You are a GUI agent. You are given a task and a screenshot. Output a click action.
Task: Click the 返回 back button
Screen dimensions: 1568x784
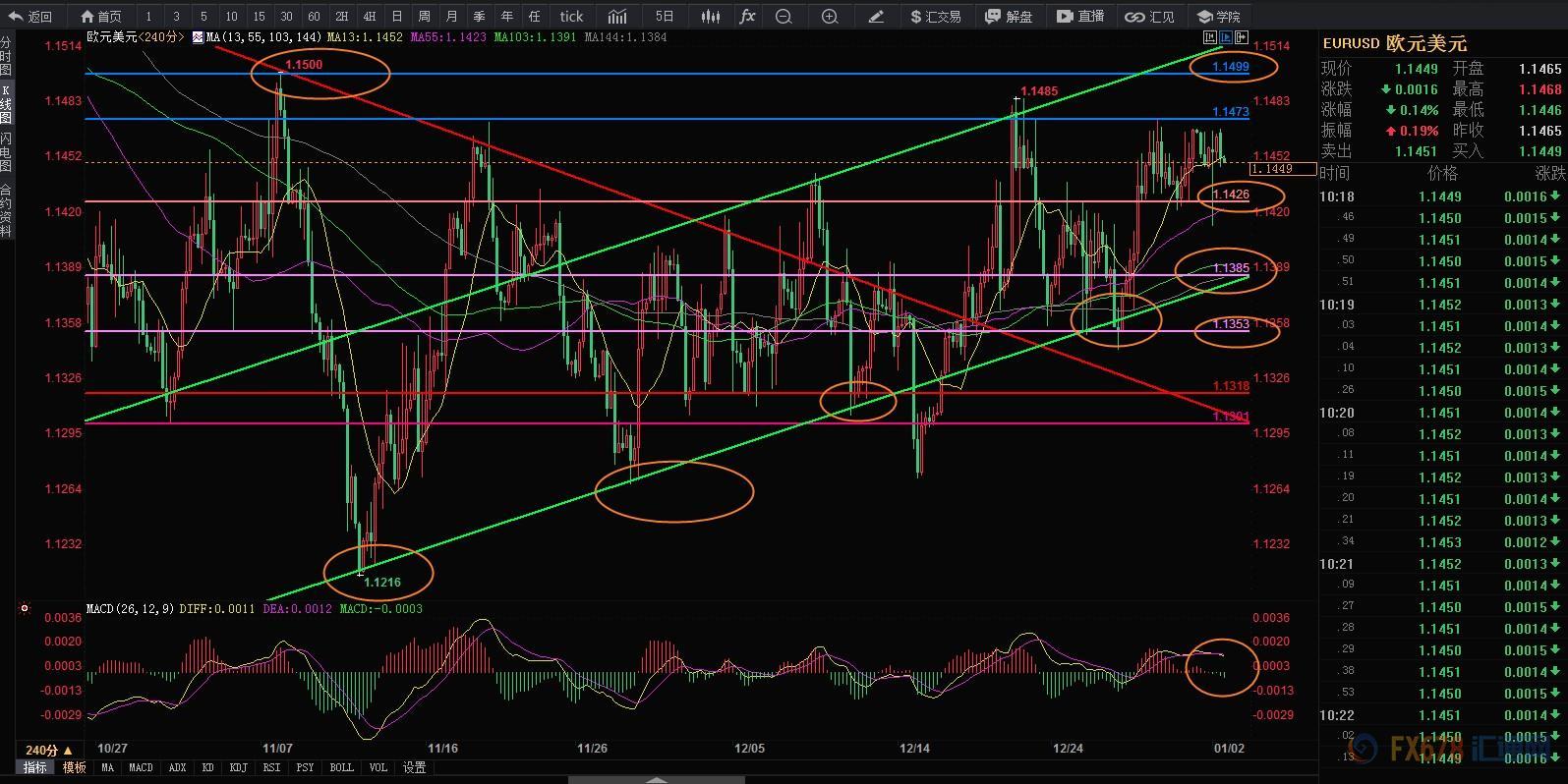[x=30, y=16]
